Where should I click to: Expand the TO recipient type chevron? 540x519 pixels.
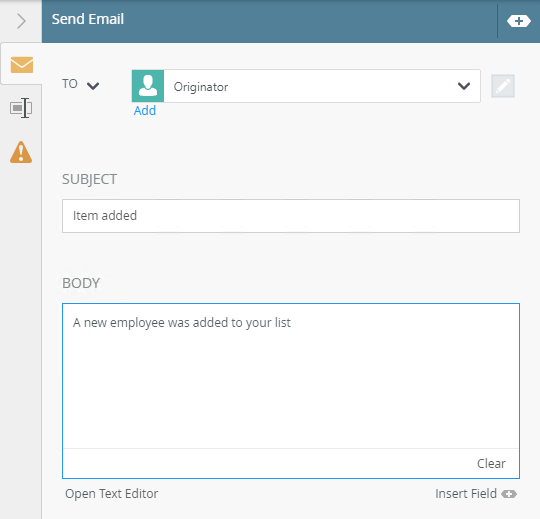coord(93,85)
